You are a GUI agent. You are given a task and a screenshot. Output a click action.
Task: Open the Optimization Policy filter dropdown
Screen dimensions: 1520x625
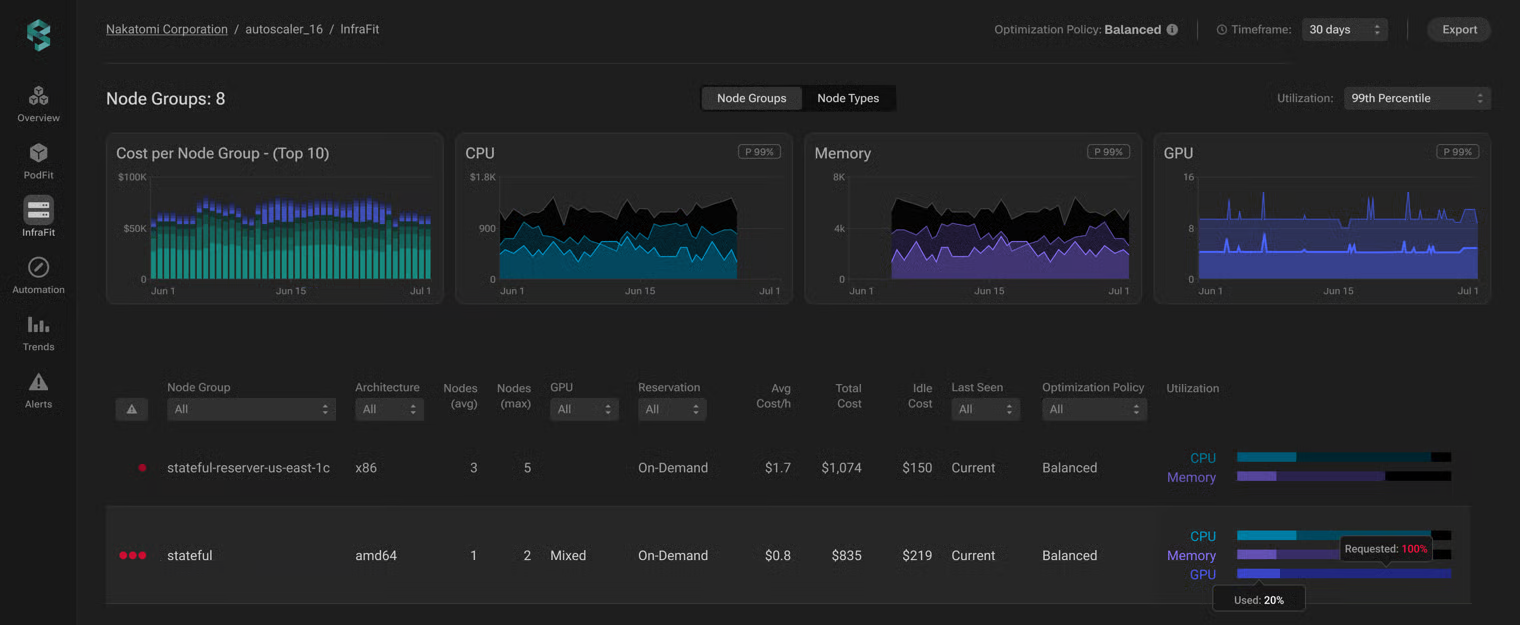point(1094,409)
